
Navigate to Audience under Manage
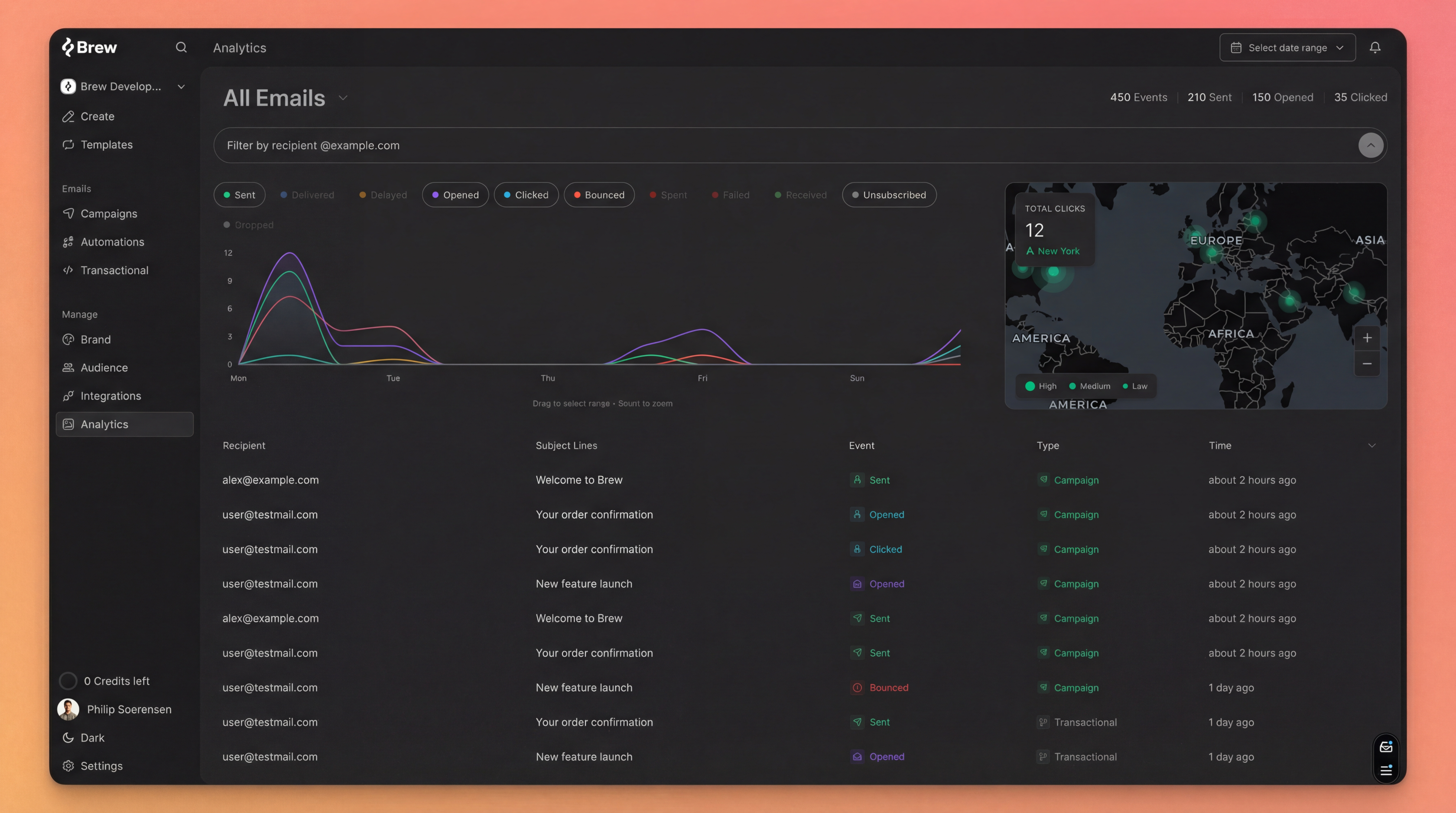tap(104, 367)
